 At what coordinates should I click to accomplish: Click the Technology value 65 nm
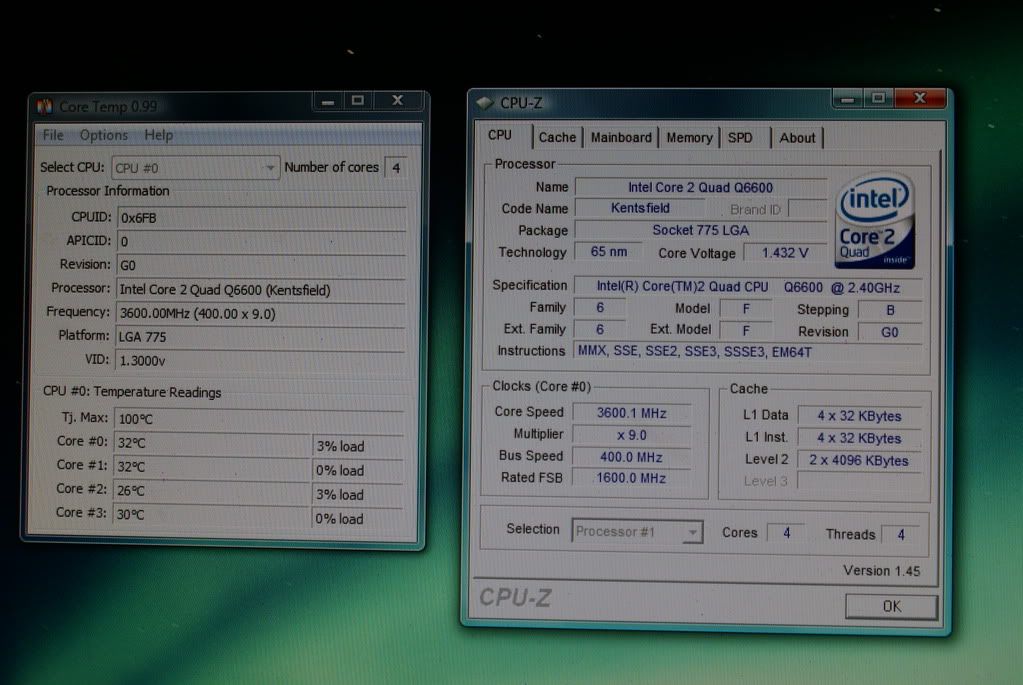(608, 252)
